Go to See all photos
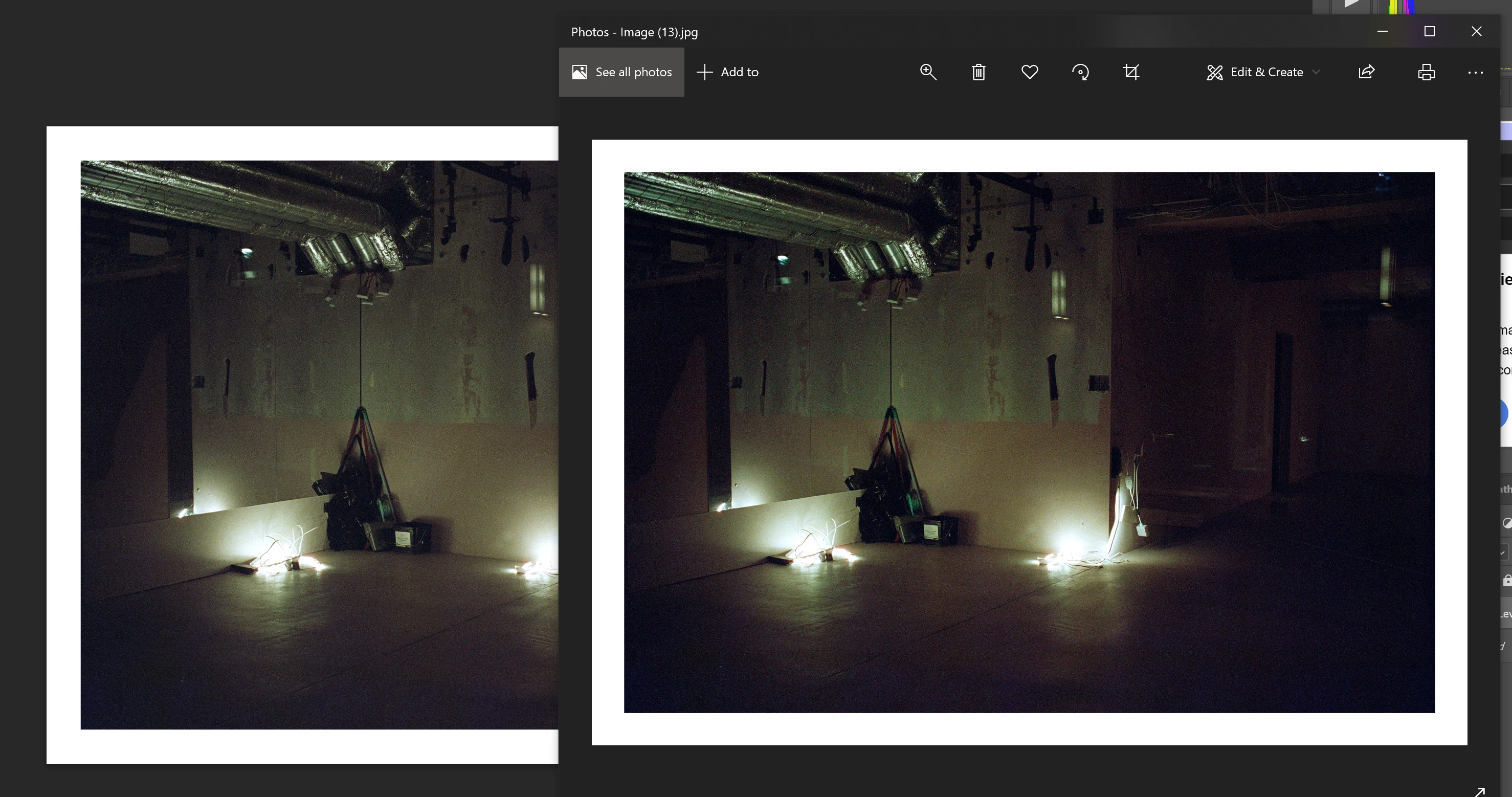Viewport: 1512px width, 797px height. pos(633,72)
